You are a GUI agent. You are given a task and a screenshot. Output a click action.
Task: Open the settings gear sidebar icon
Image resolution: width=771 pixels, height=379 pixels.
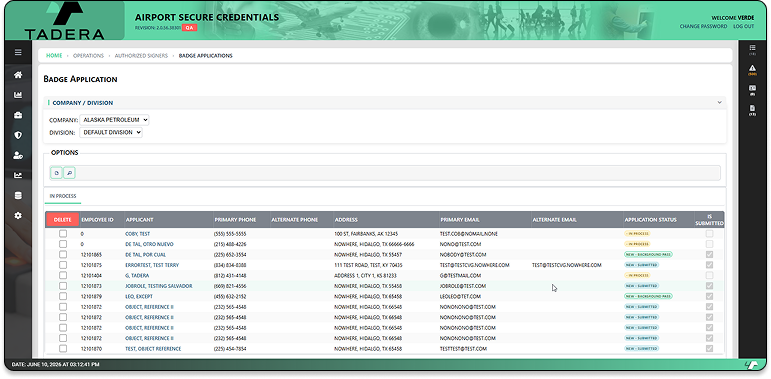point(18,215)
